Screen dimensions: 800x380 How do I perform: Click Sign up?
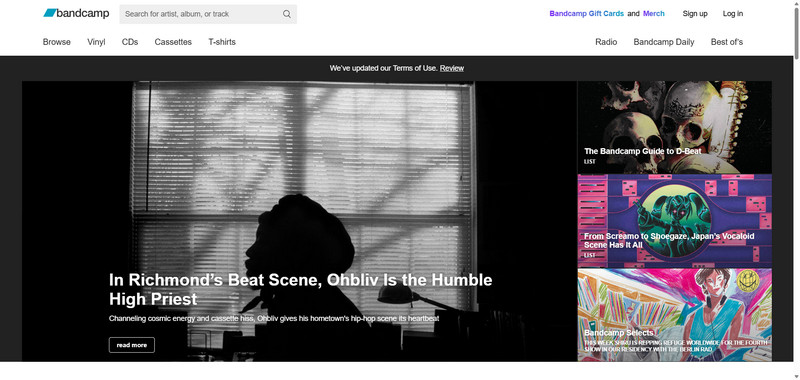695,14
